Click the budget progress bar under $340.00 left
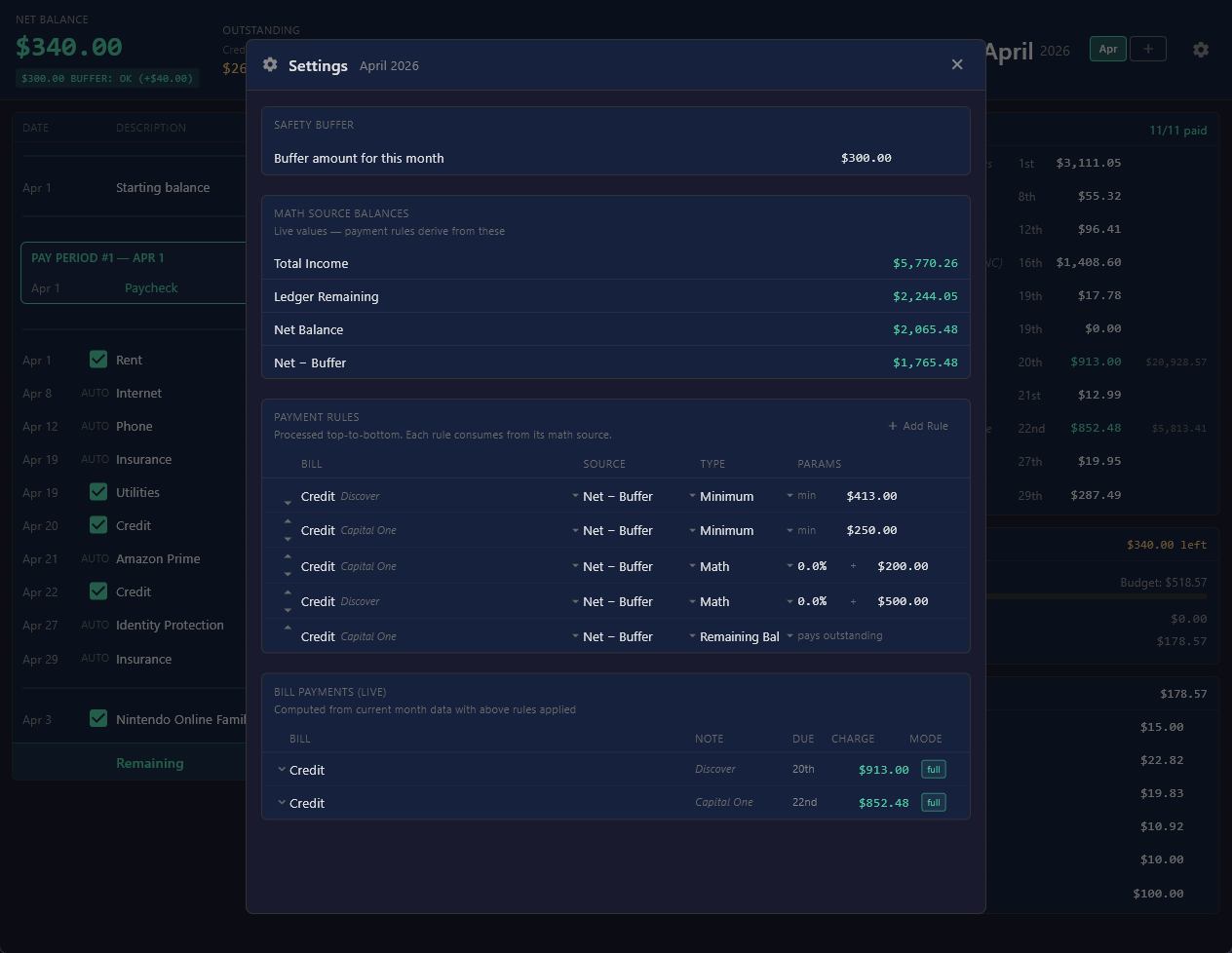This screenshot has width=1232, height=953. point(1097,595)
